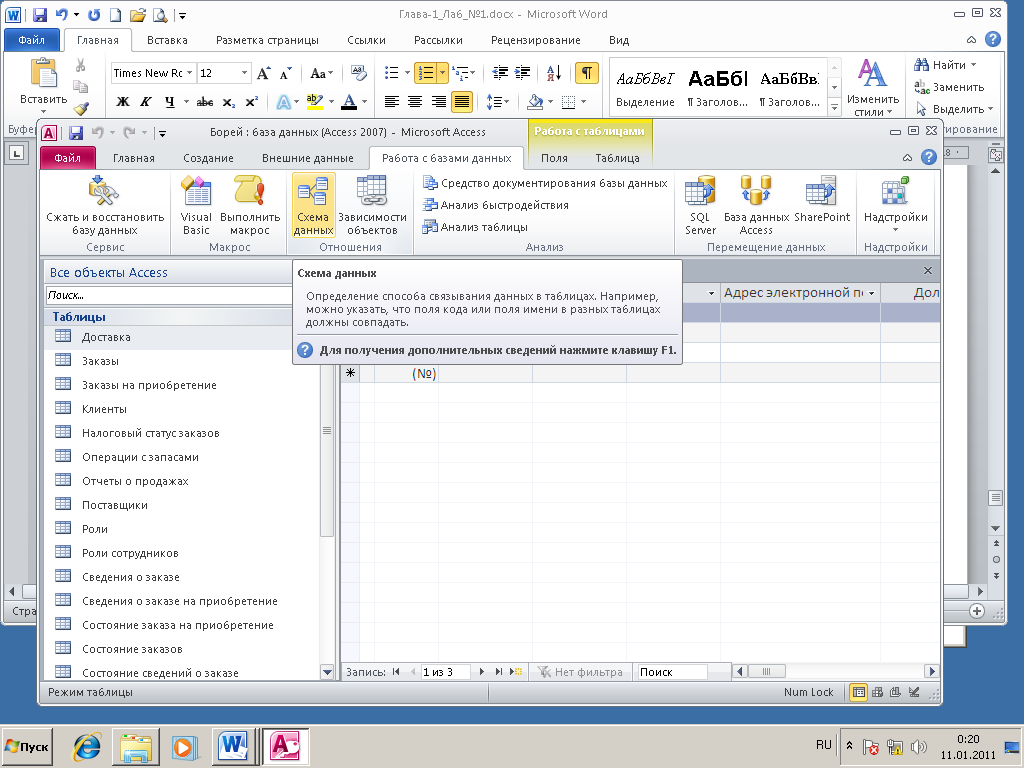Open Word font color dropdown arrow
The image size is (1024, 768).
click(364, 102)
